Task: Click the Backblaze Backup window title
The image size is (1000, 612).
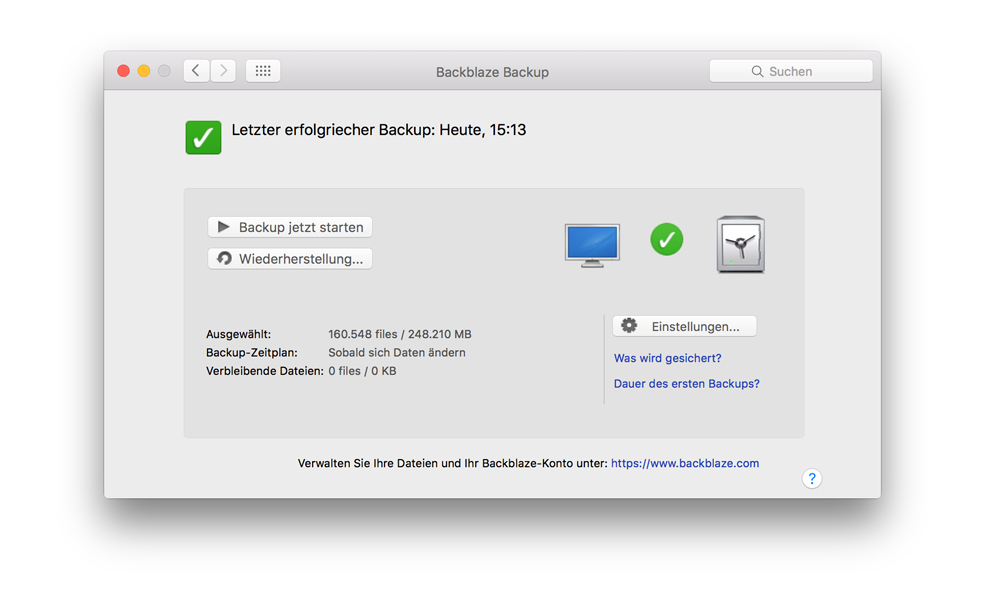Action: 492,72
